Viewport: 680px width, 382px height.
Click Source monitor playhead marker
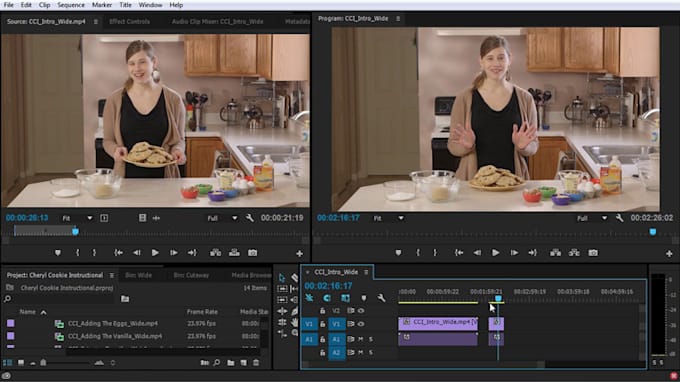[x=75, y=231]
